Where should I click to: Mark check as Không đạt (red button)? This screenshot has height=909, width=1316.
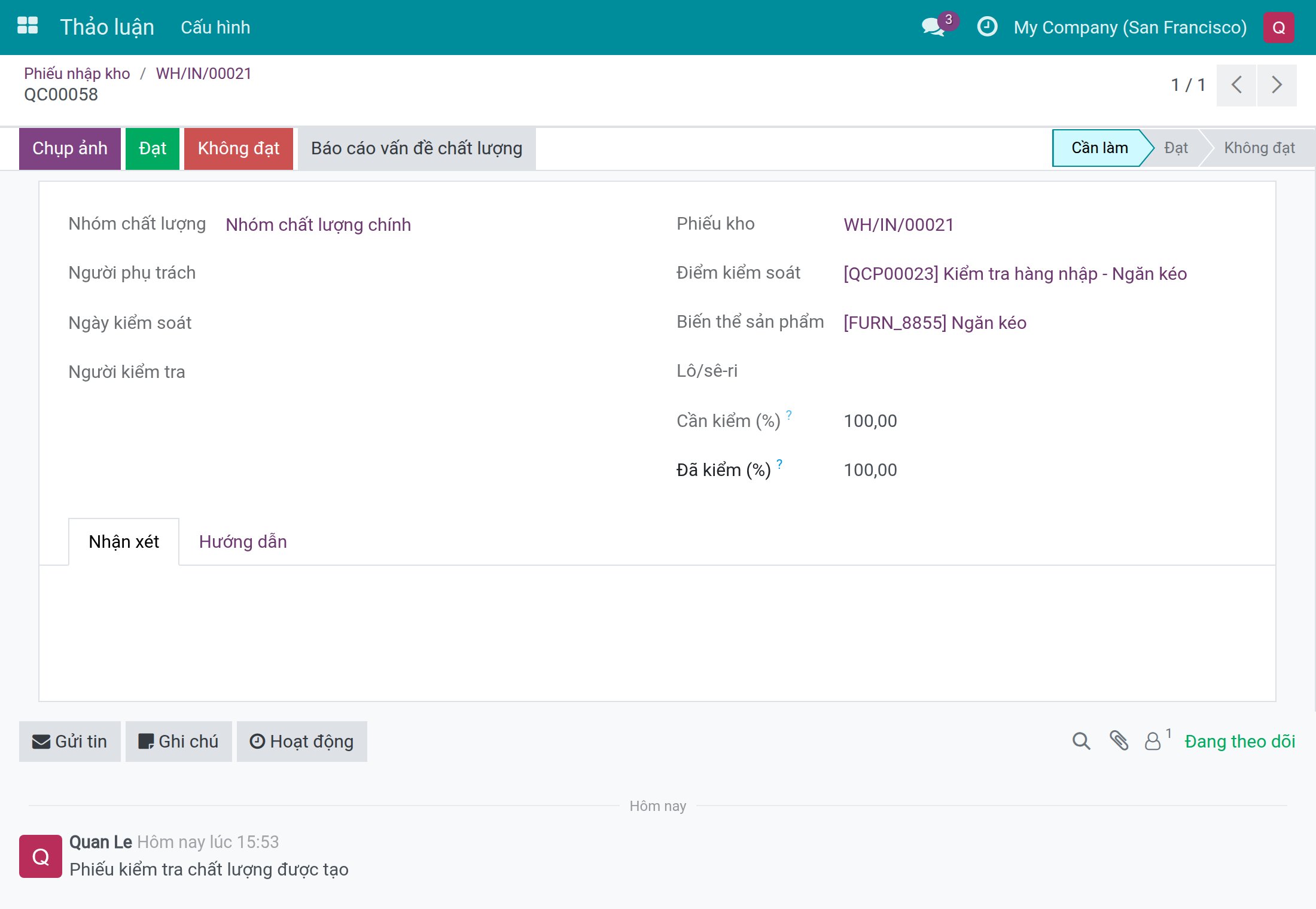click(x=239, y=148)
